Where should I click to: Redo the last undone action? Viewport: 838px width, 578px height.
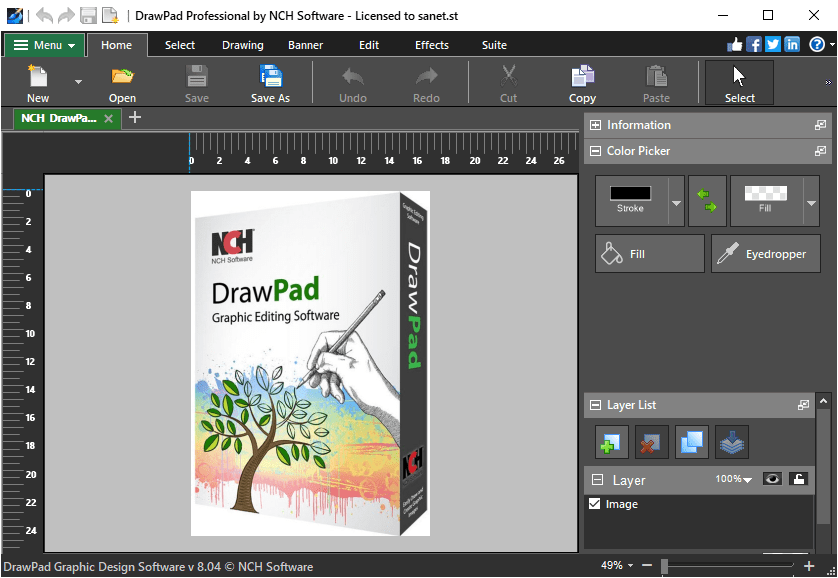click(x=426, y=83)
